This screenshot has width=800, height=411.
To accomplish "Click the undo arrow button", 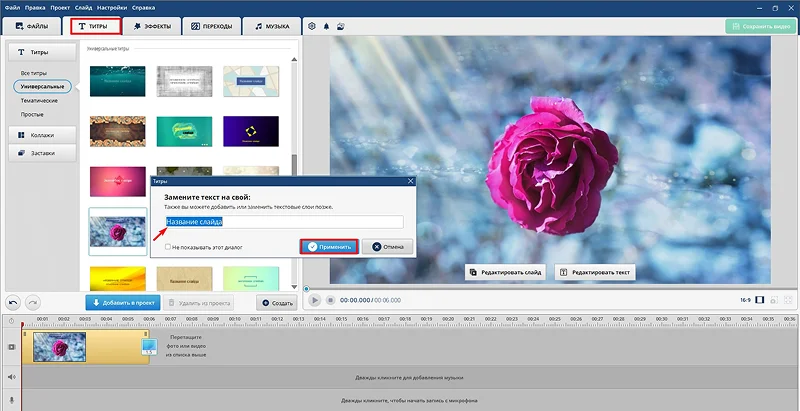I will pyautogui.click(x=13, y=302).
